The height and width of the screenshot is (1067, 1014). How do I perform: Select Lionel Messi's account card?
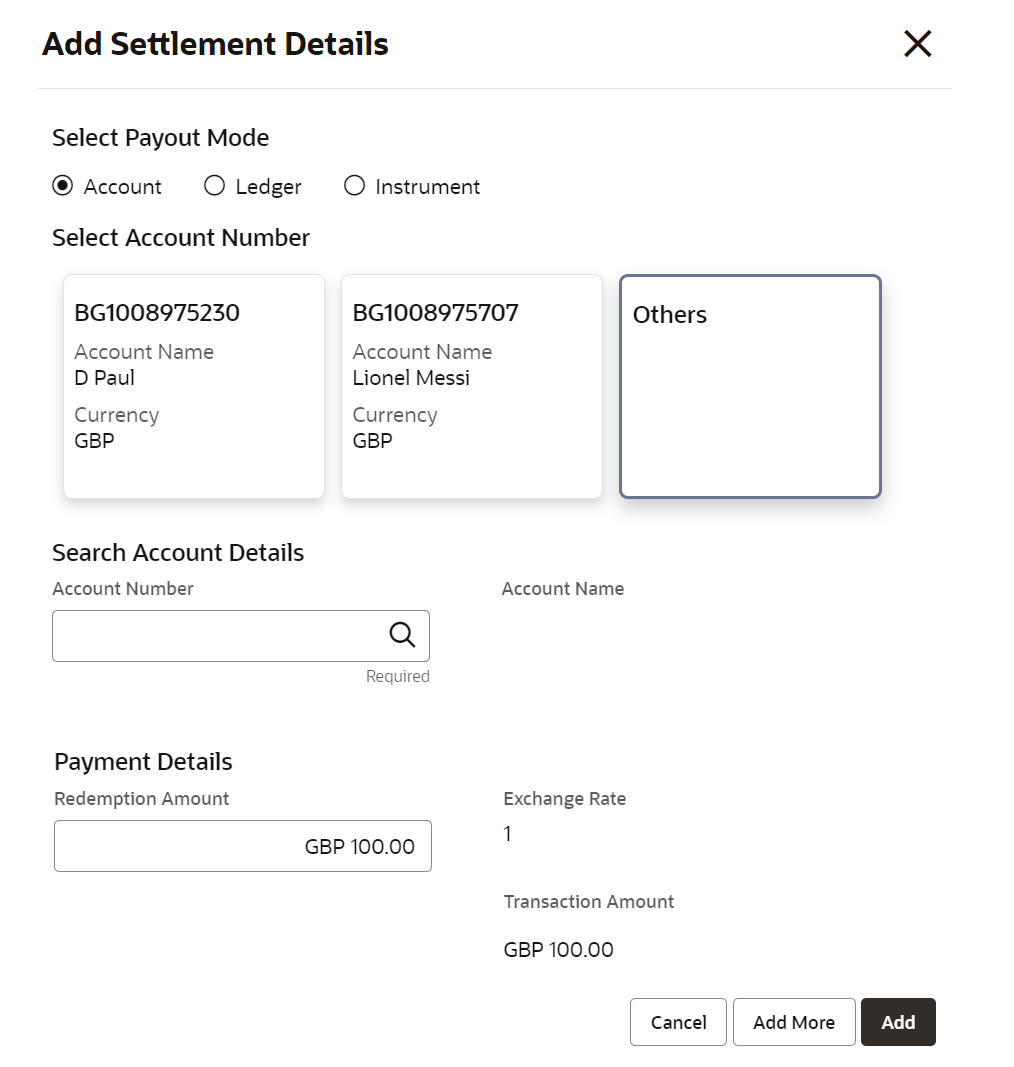pos(472,386)
